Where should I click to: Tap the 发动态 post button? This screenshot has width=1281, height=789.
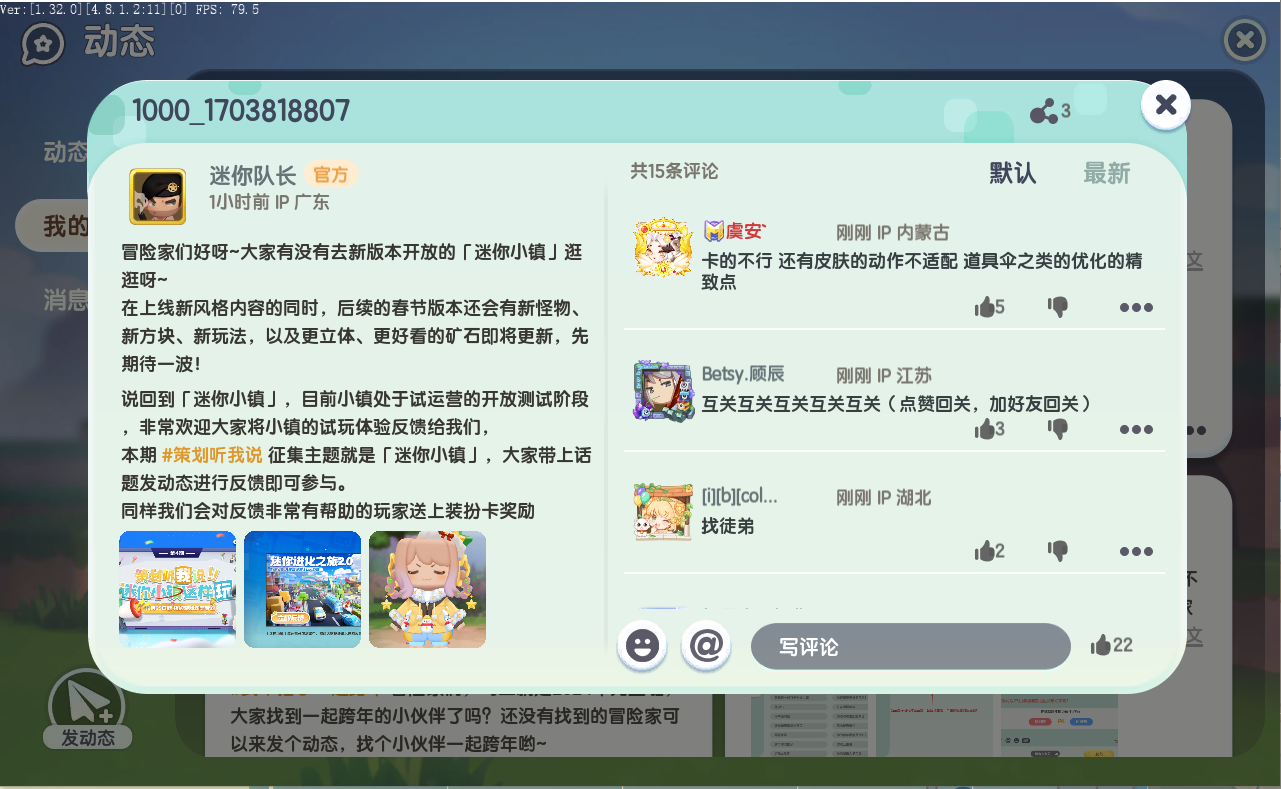(x=87, y=709)
